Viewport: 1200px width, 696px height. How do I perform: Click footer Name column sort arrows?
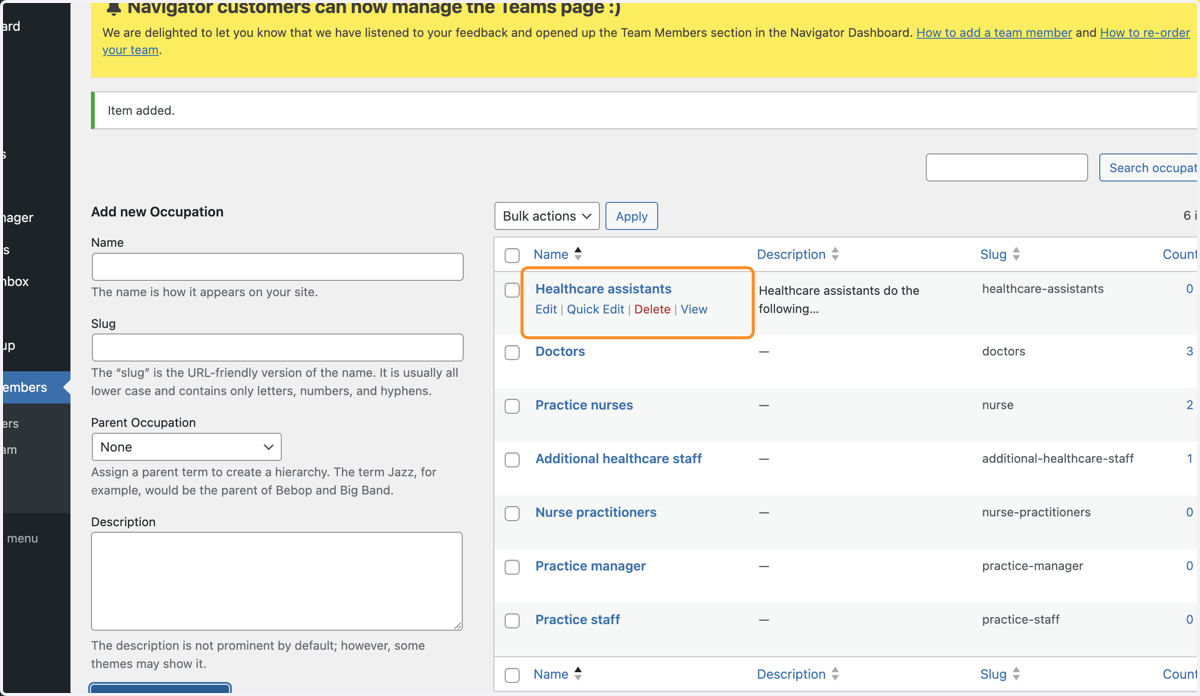[x=578, y=674]
